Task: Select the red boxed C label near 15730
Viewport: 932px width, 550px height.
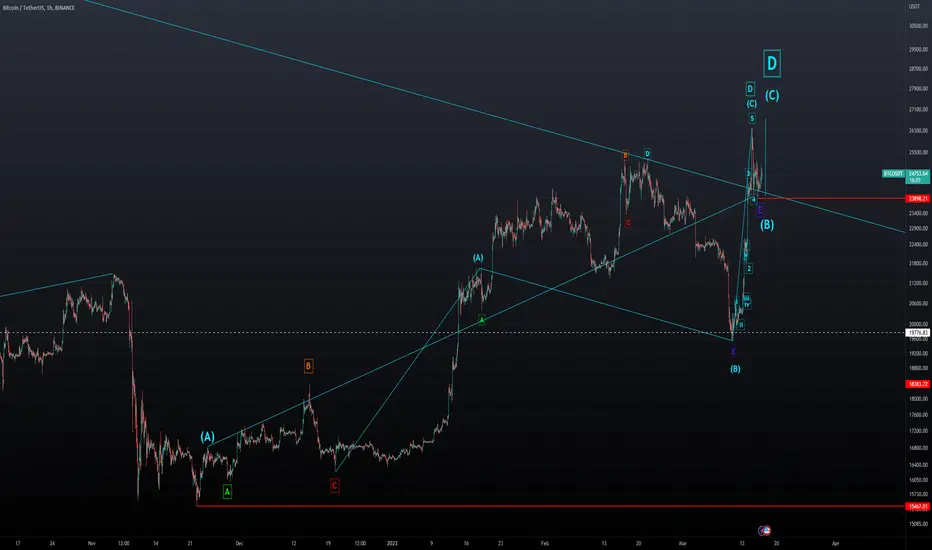Action: (334, 486)
